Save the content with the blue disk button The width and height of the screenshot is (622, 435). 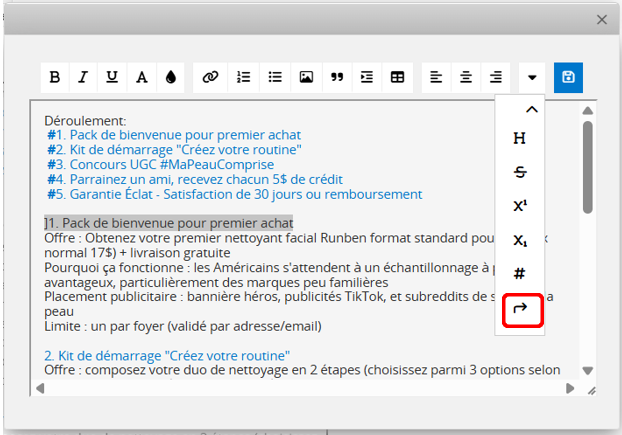[568, 77]
